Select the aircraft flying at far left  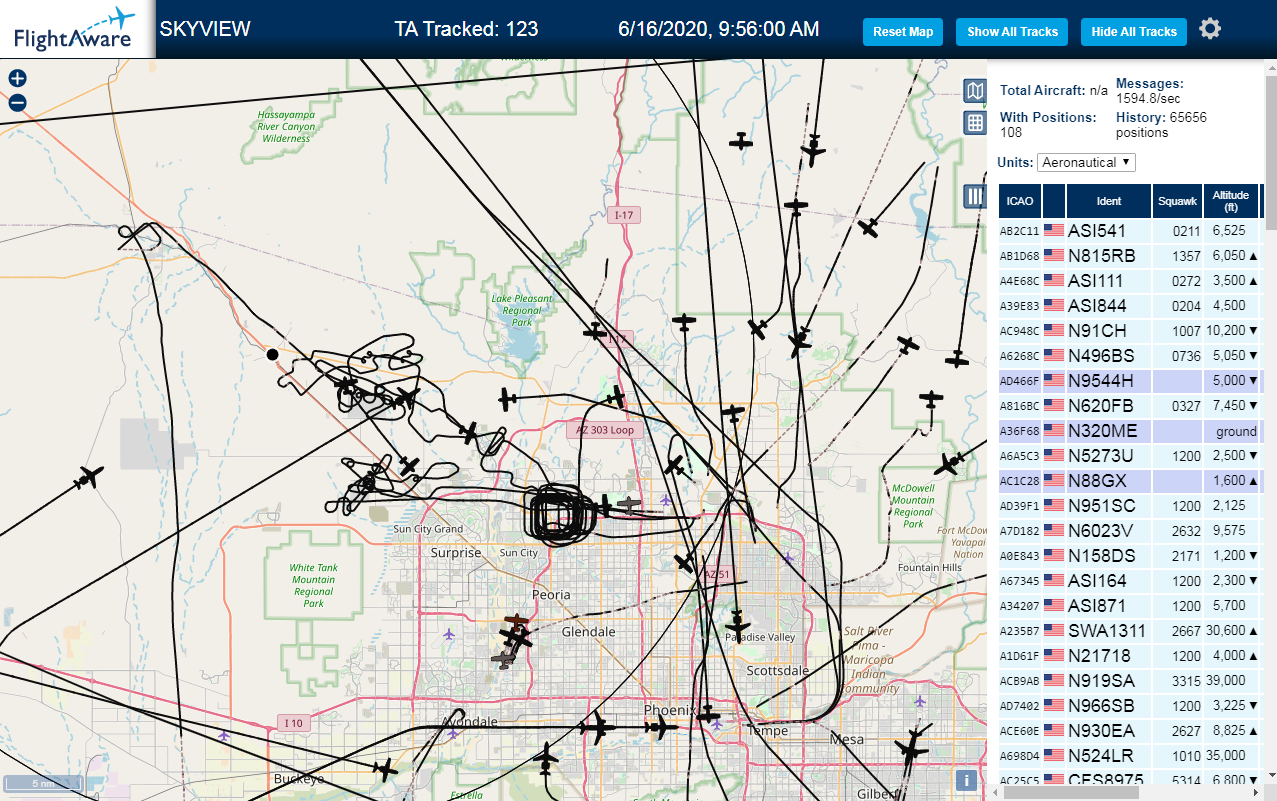coord(89,477)
